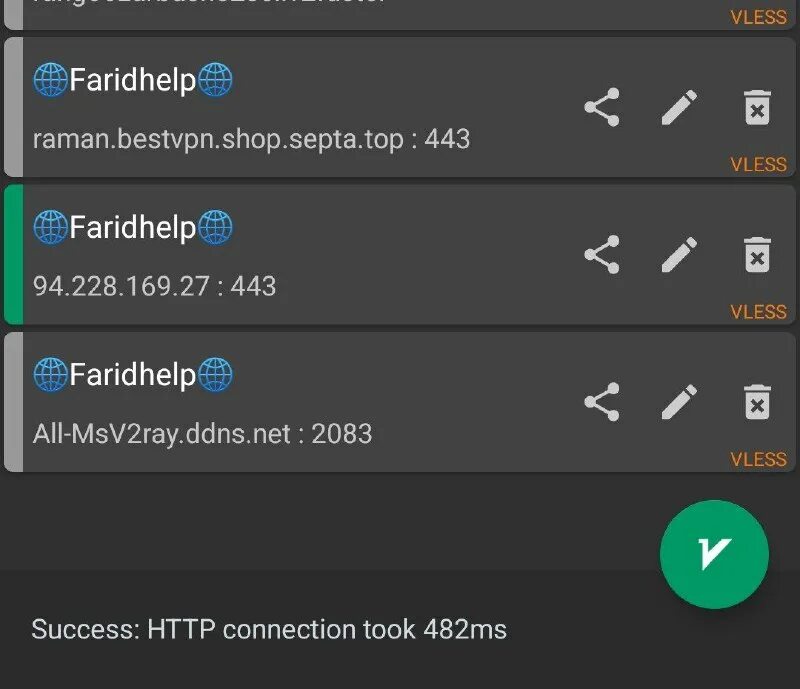Share the 94.228.169.27 server config
This screenshot has height=689, width=800.
click(601, 255)
